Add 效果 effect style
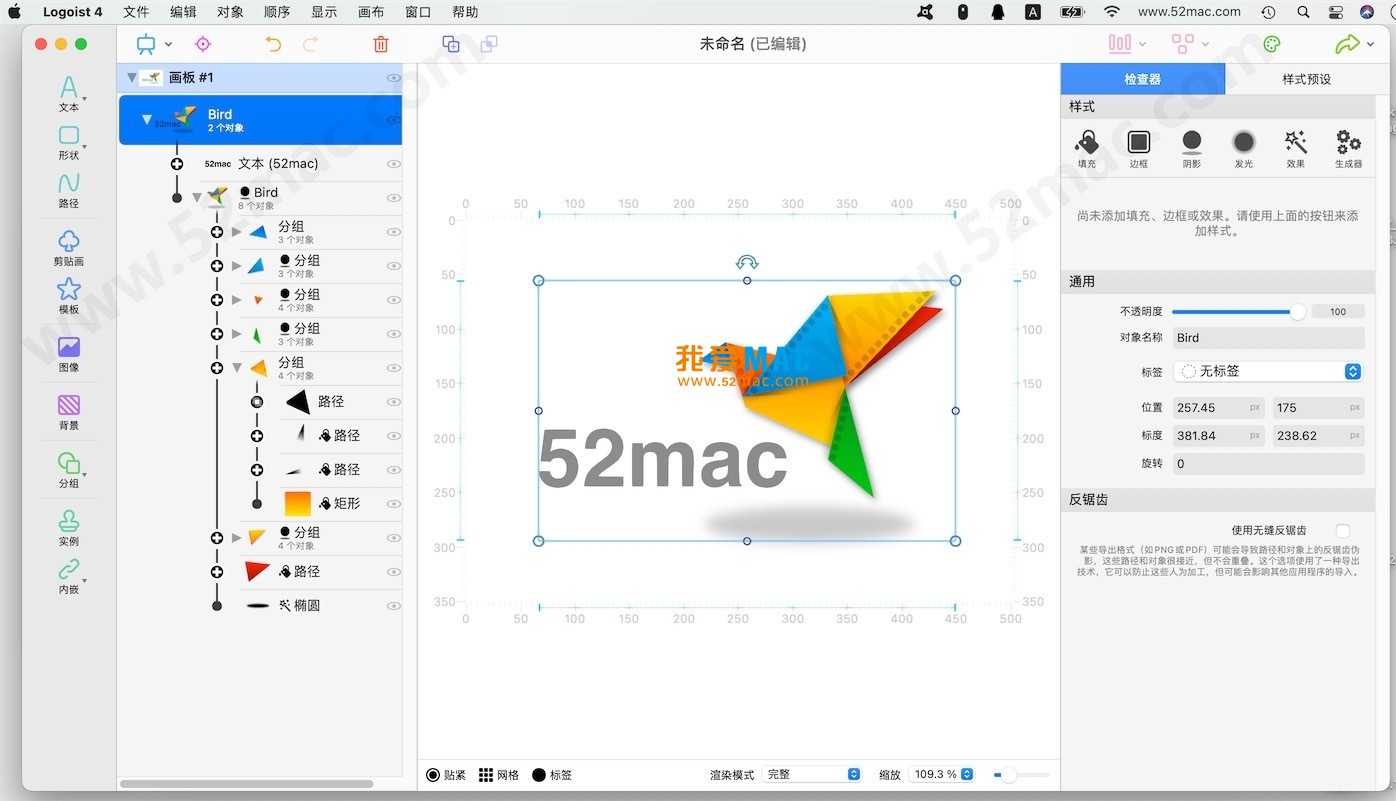 click(1296, 148)
